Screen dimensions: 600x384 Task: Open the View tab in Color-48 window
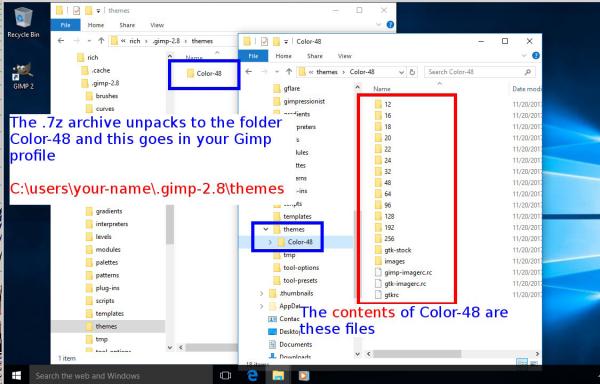coord(344,56)
